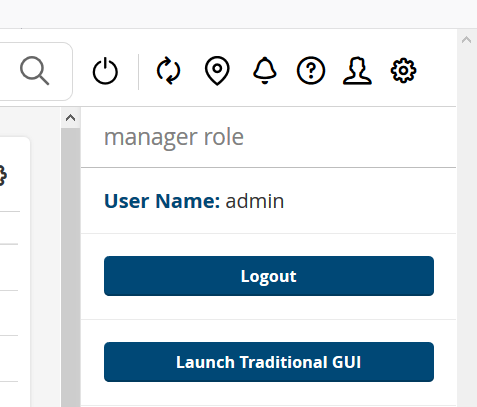Viewport: 477px width, 407px height.
Task: Click the panel's scroll-up chevron arrow
Action: point(70,118)
